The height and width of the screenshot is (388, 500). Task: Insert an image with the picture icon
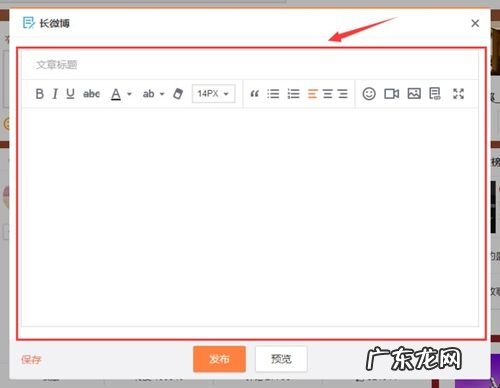414,93
